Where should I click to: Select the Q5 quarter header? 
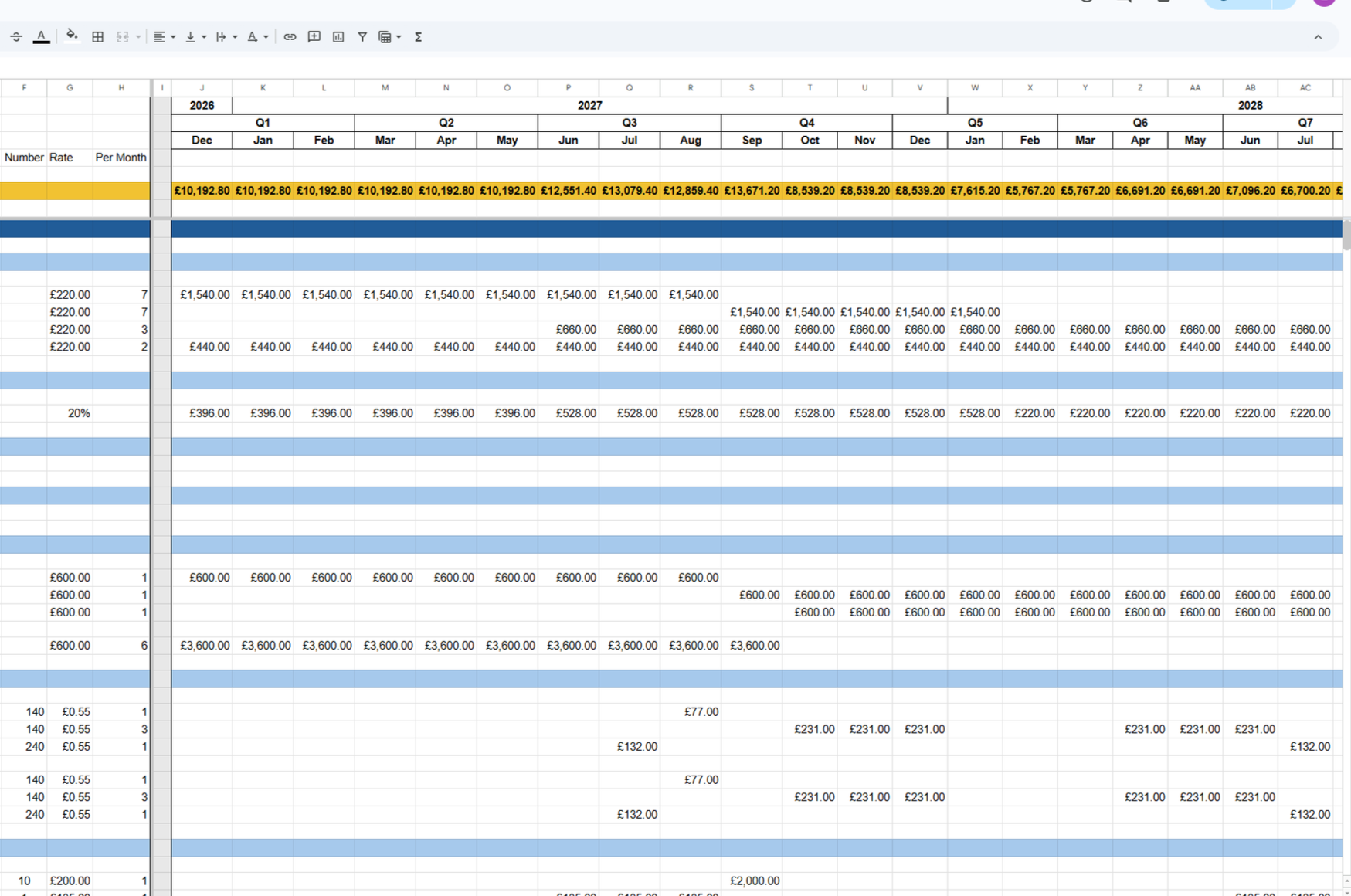click(975, 123)
